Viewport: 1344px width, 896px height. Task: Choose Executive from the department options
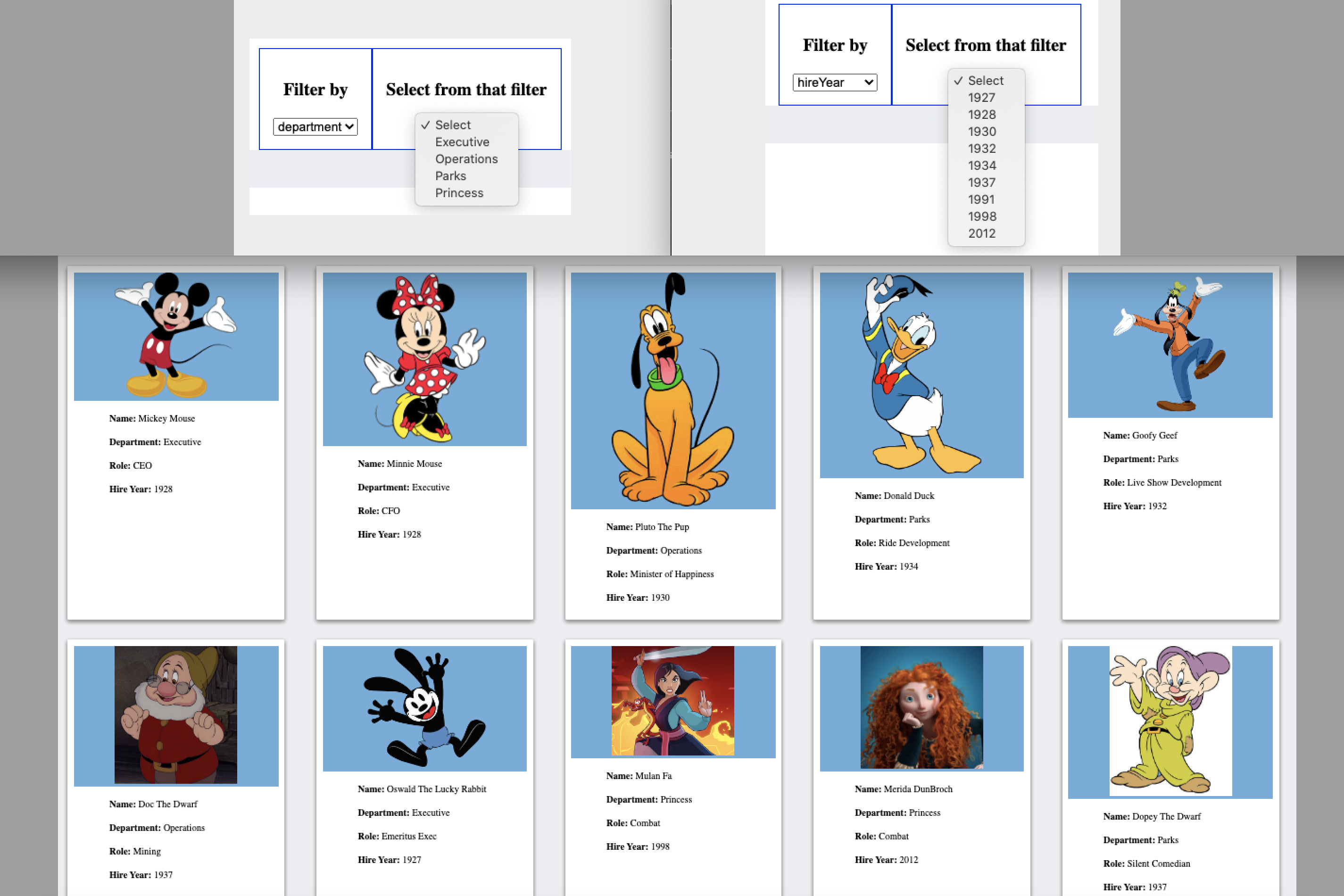click(x=462, y=142)
